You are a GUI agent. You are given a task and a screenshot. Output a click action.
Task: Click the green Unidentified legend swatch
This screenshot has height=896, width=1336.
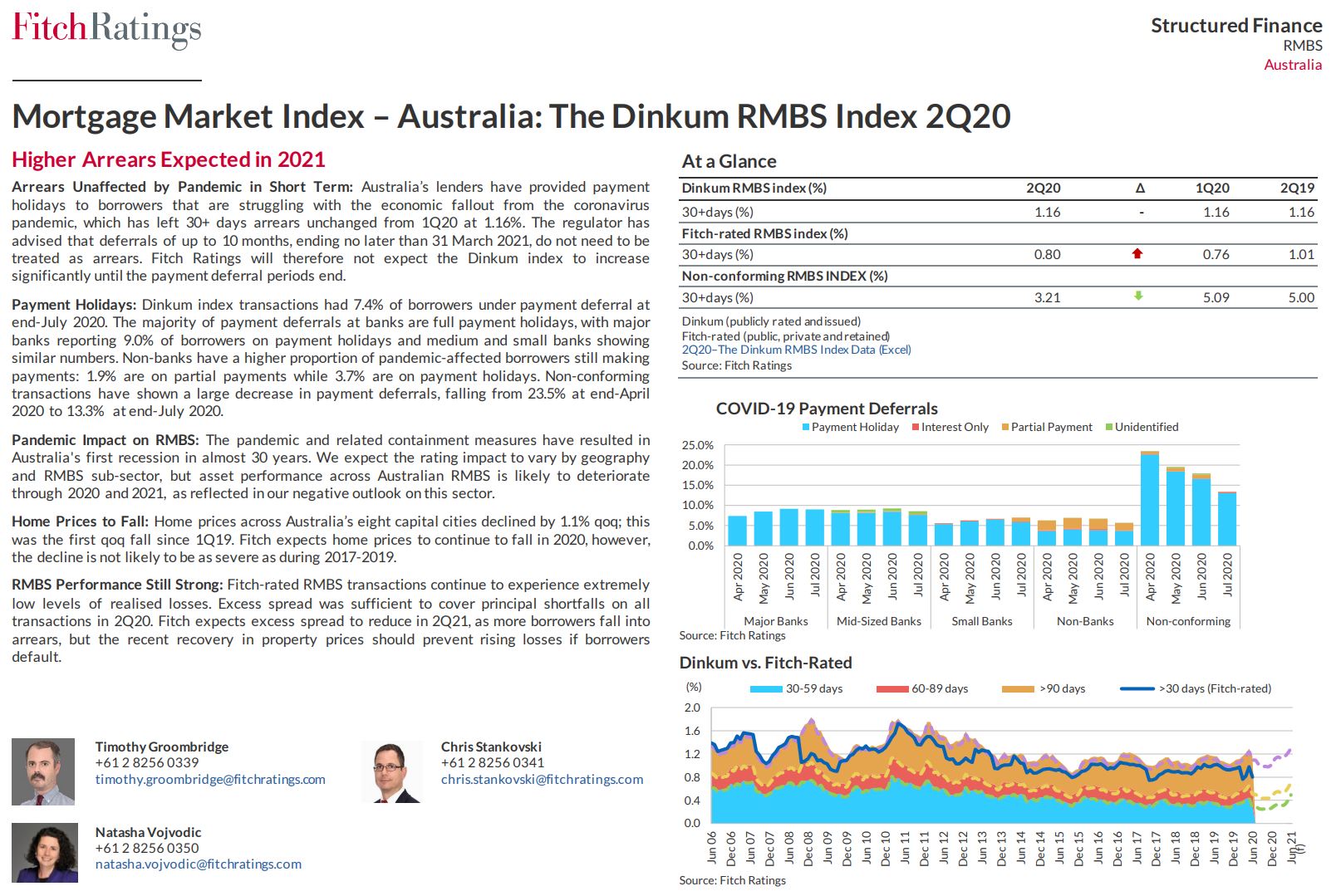coord(1109,427)
